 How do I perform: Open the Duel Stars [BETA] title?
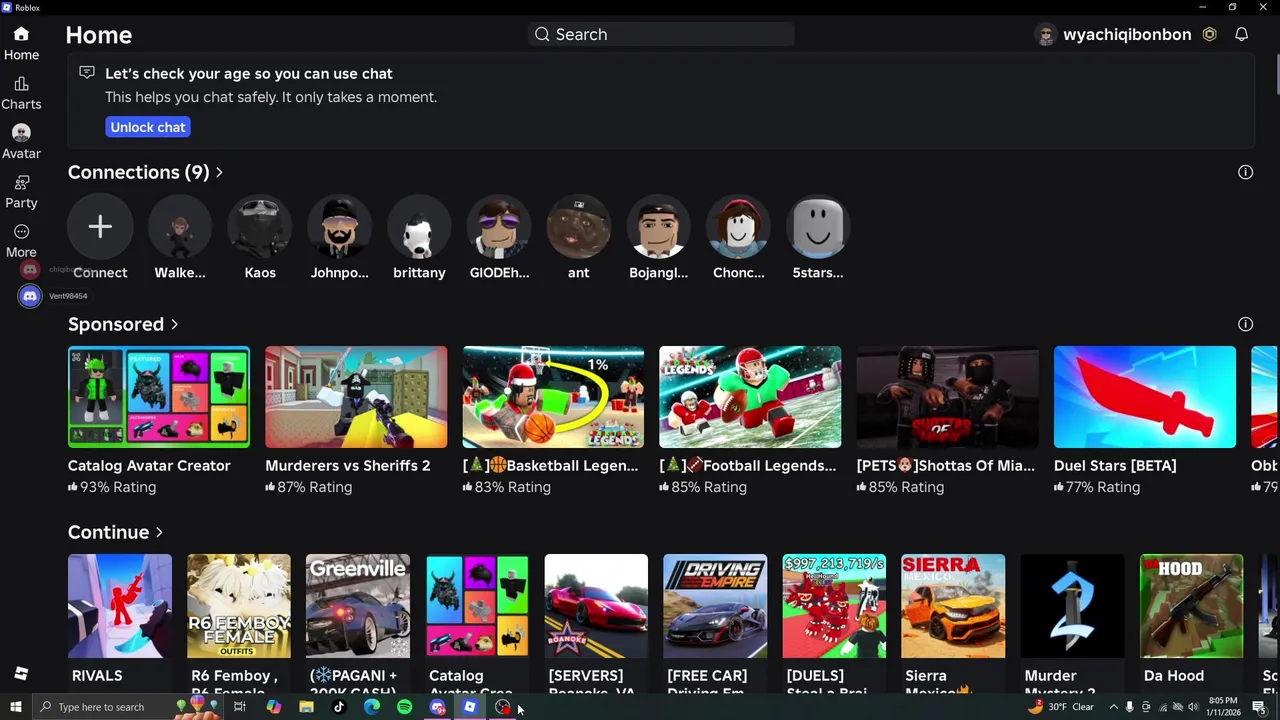[1115, 465]
